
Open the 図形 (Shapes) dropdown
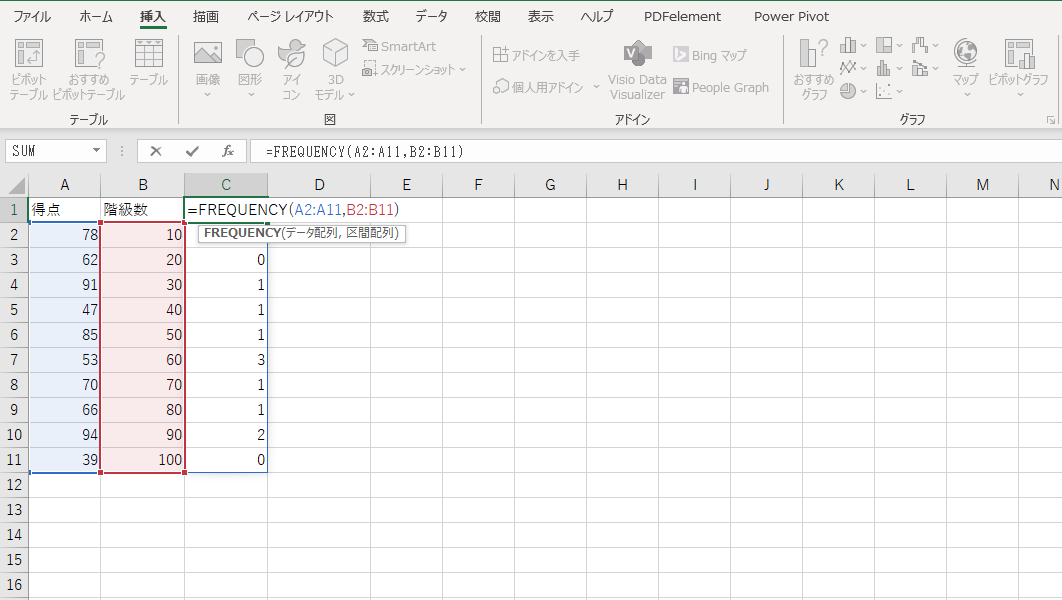coord(250,70)
